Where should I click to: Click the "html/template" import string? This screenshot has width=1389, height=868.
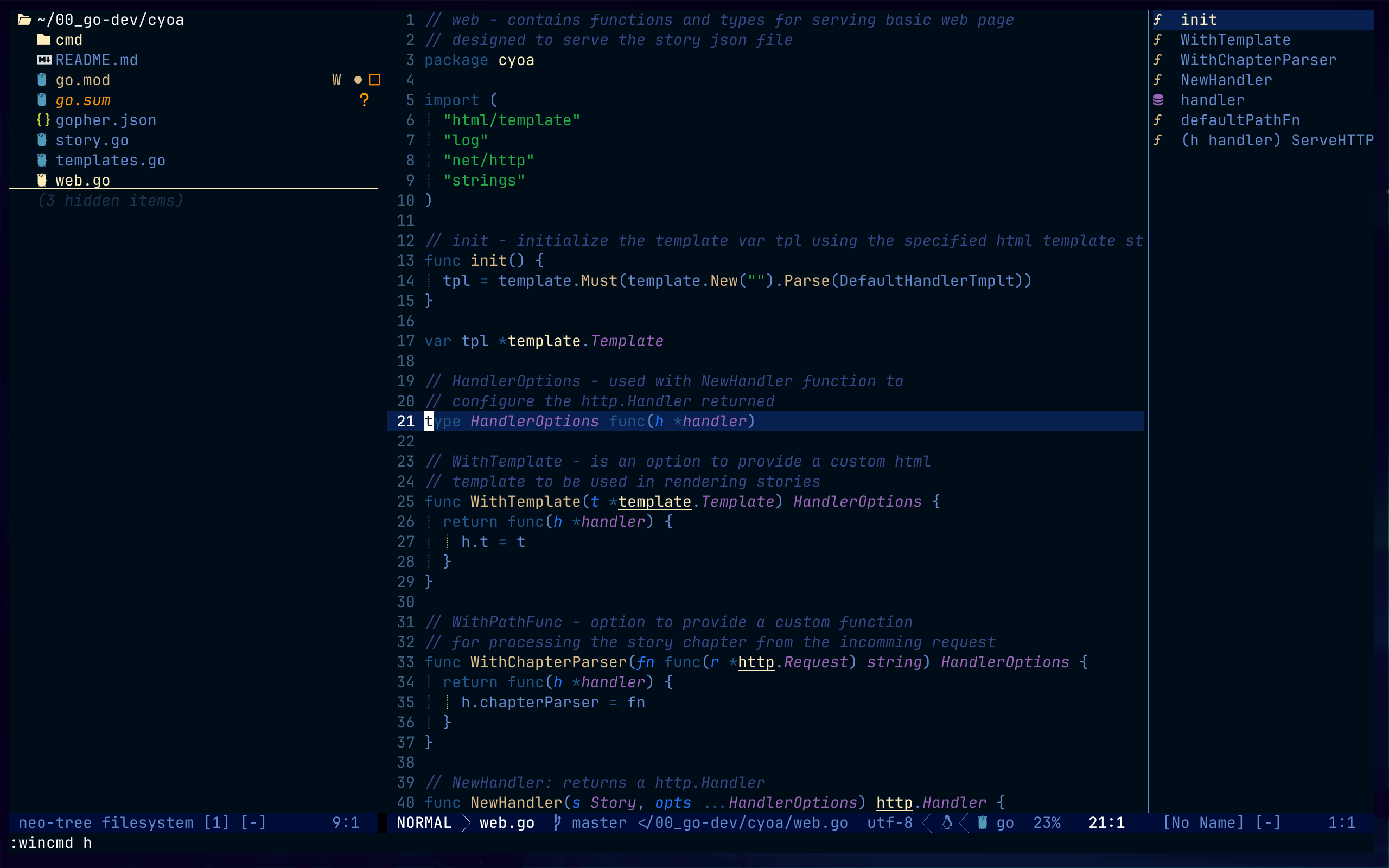click(512, 120)
